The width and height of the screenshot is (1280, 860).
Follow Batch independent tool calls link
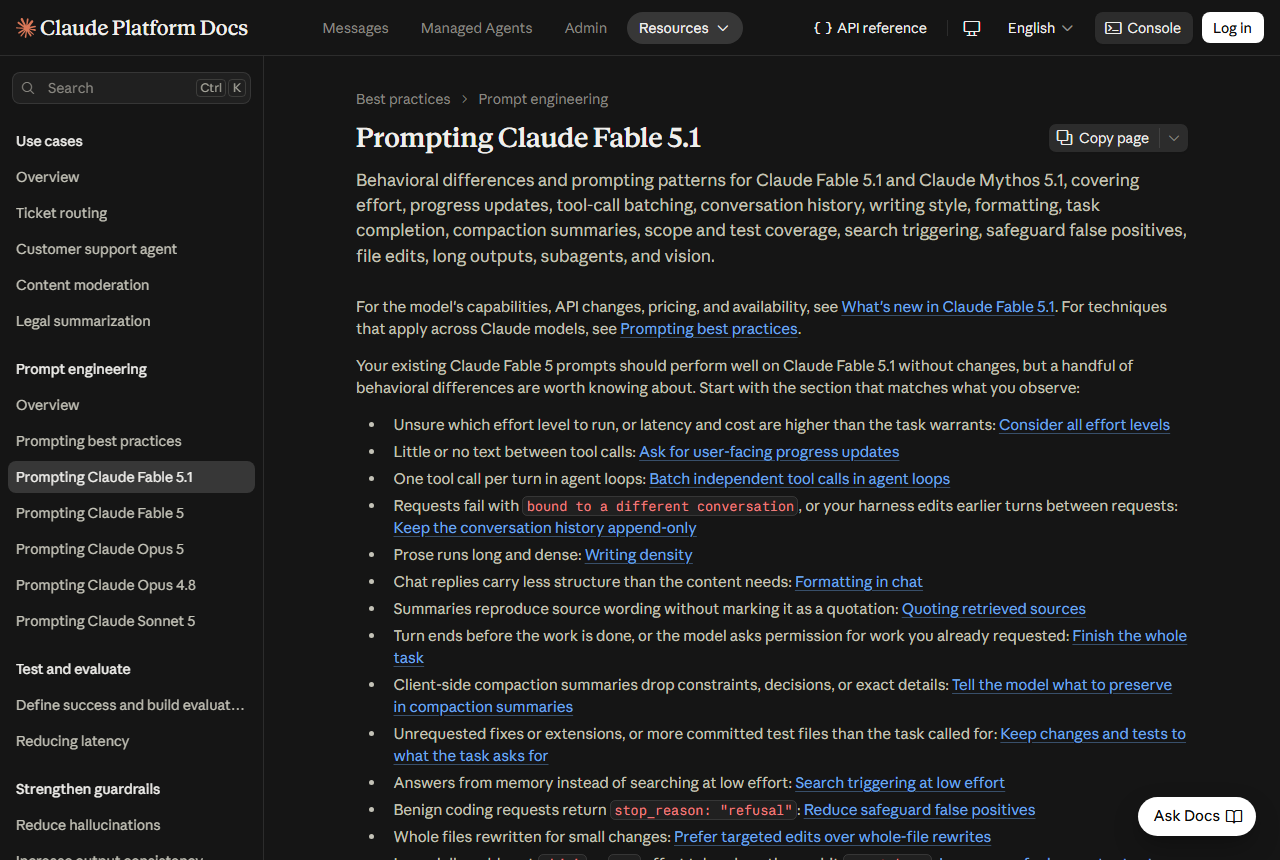(x=799, y=479)
